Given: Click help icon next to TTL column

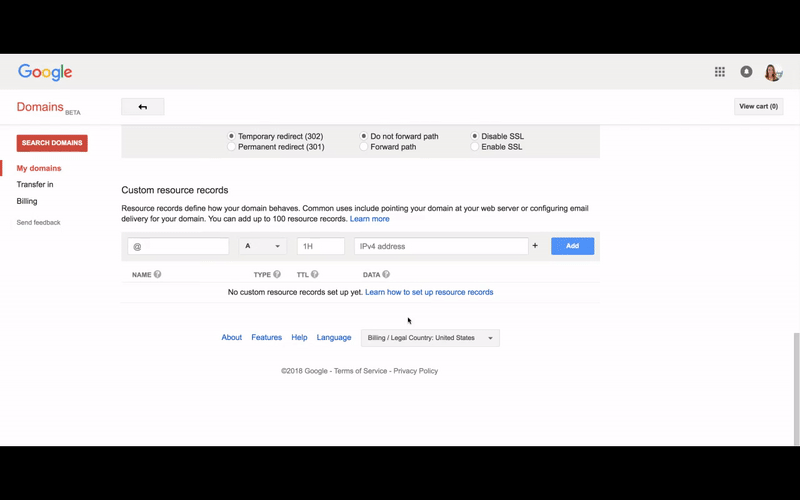Looking at the screenshot, I should coord(314,274).
